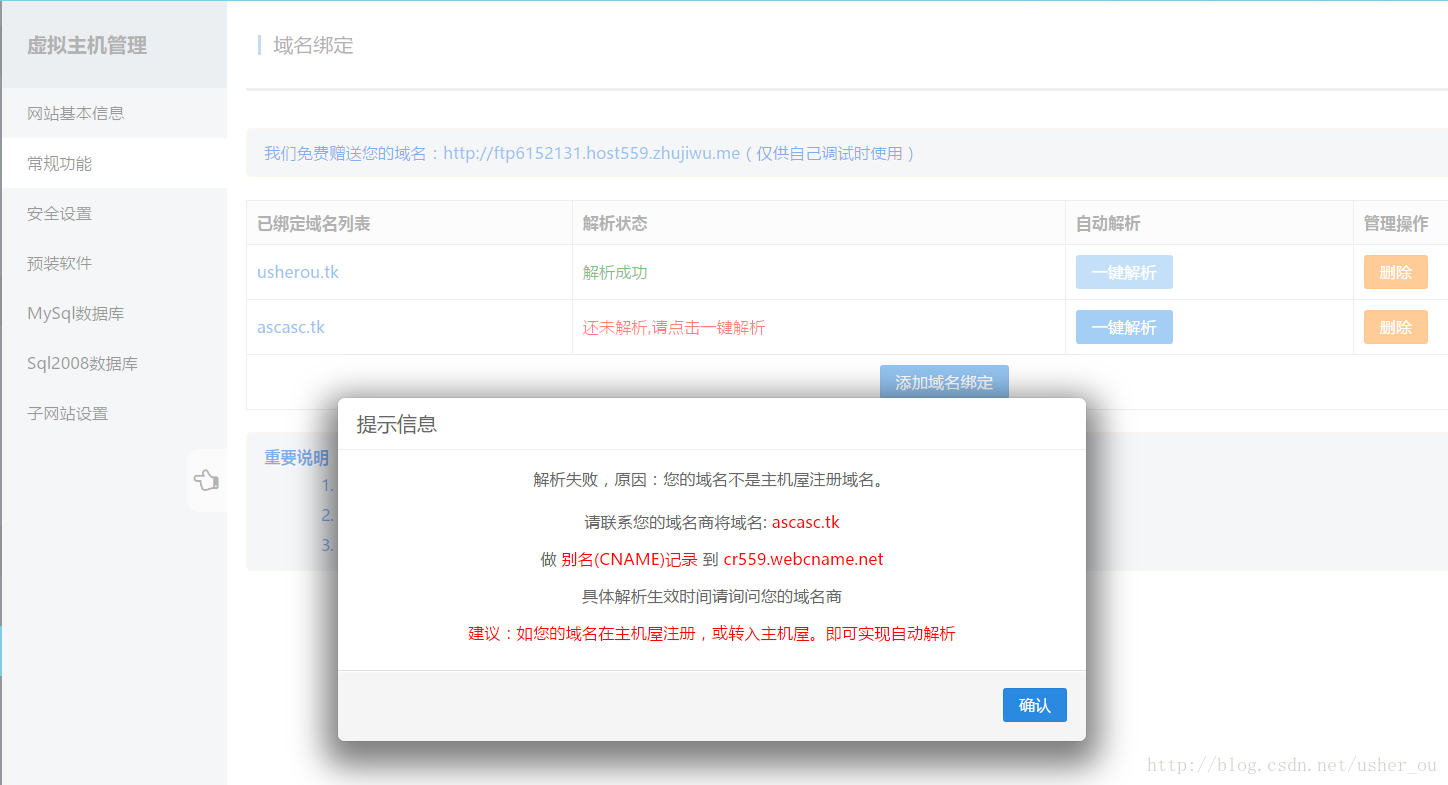This screenshot has width=1448, height=785.
Task: Click 提示信息 dialog title
Action: (x=397, y=424)
